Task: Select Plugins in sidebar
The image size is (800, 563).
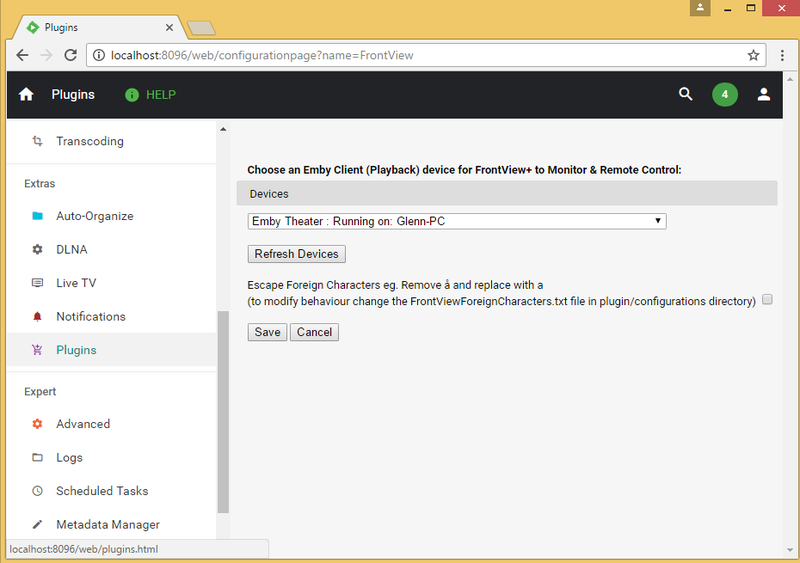Action: tap(111, 350)
